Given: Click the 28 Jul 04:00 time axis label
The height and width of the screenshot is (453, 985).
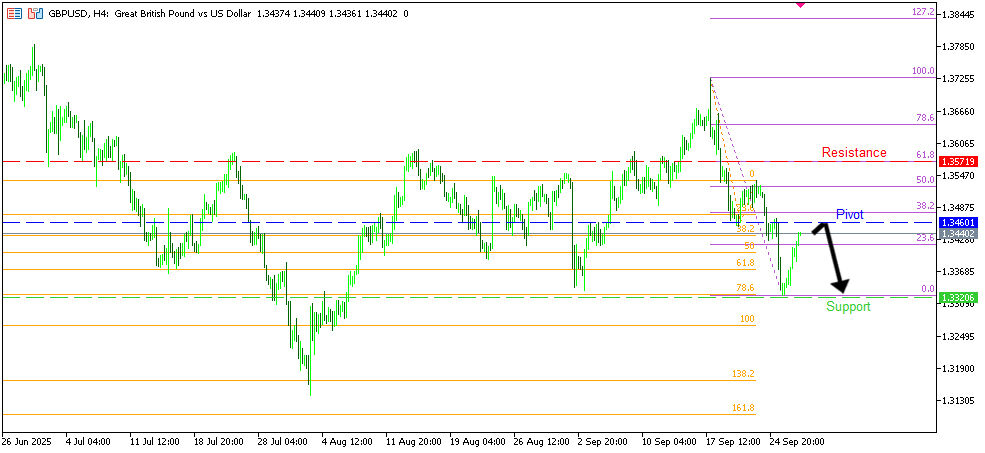Looking at the screenshot, I should pos(282,440).
